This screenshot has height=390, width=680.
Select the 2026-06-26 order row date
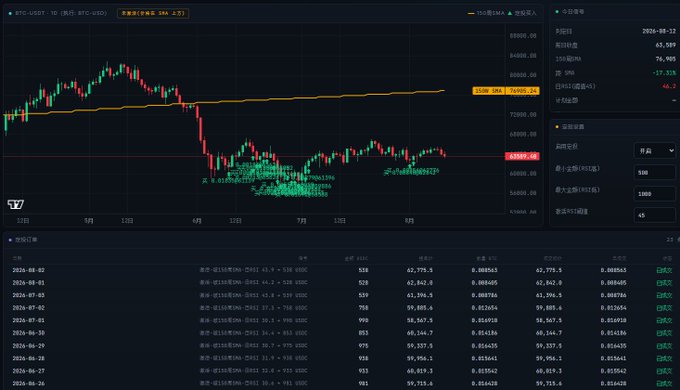click(29, 383)
